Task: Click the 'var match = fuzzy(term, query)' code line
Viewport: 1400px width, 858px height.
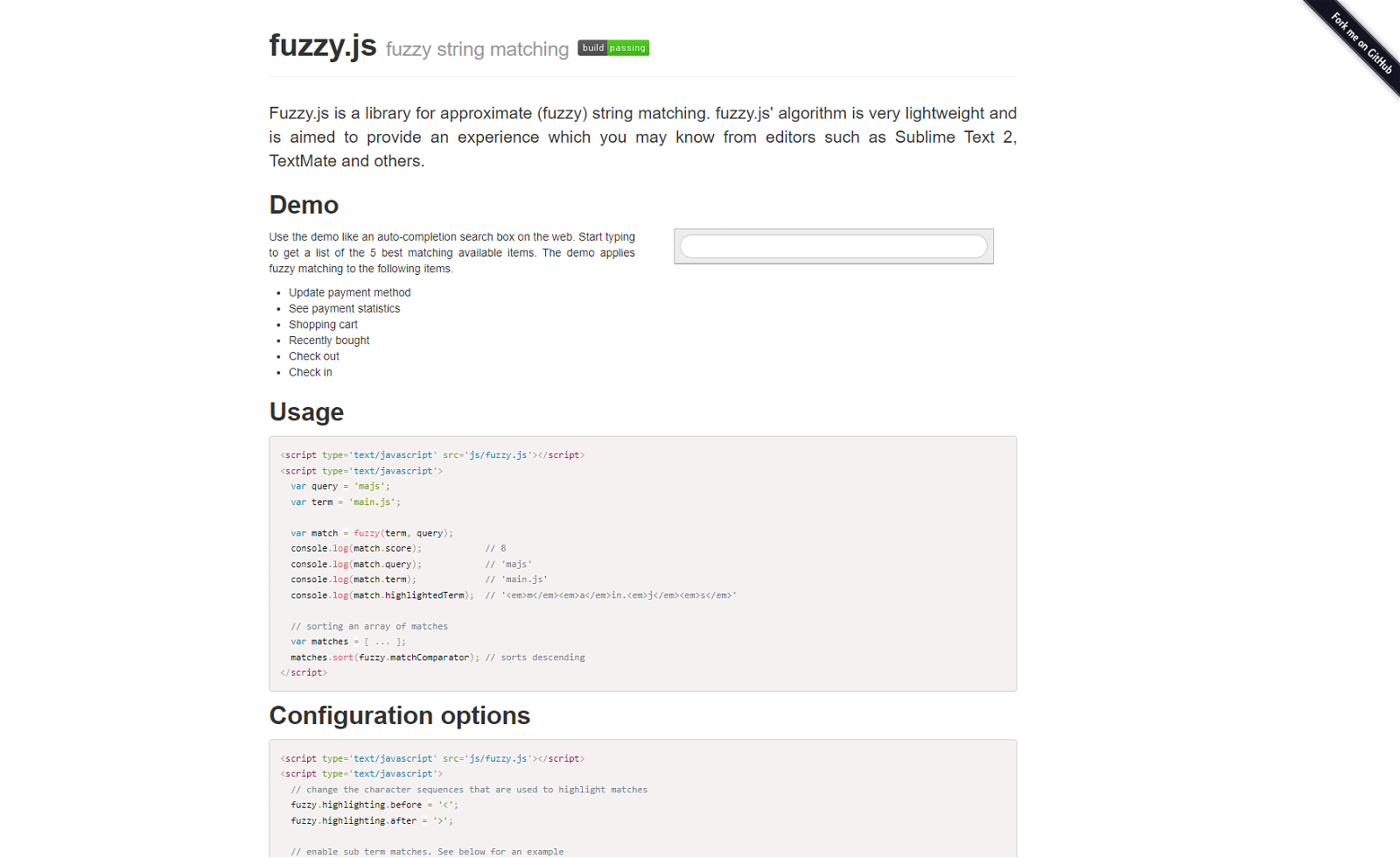Action: tap(372, 533)
